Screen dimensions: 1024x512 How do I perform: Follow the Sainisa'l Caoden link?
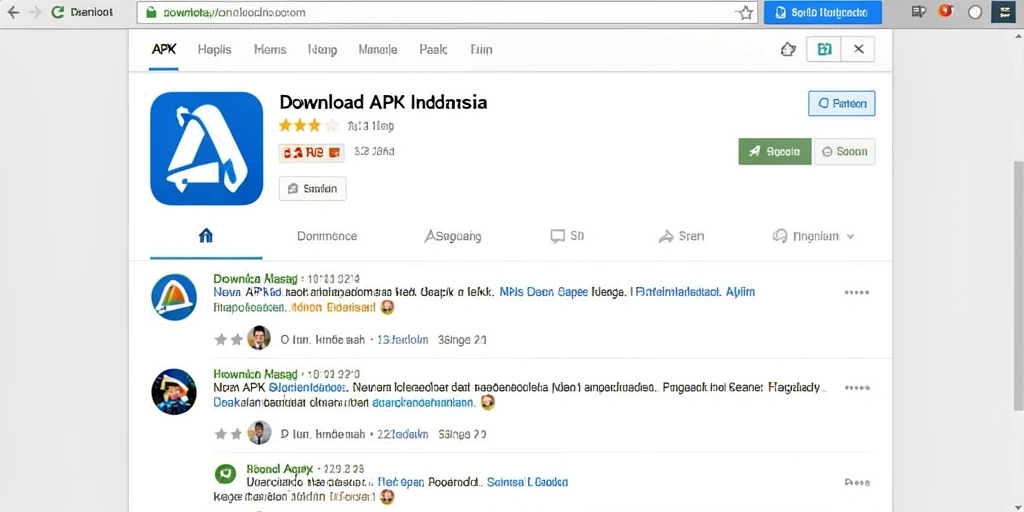528,482
